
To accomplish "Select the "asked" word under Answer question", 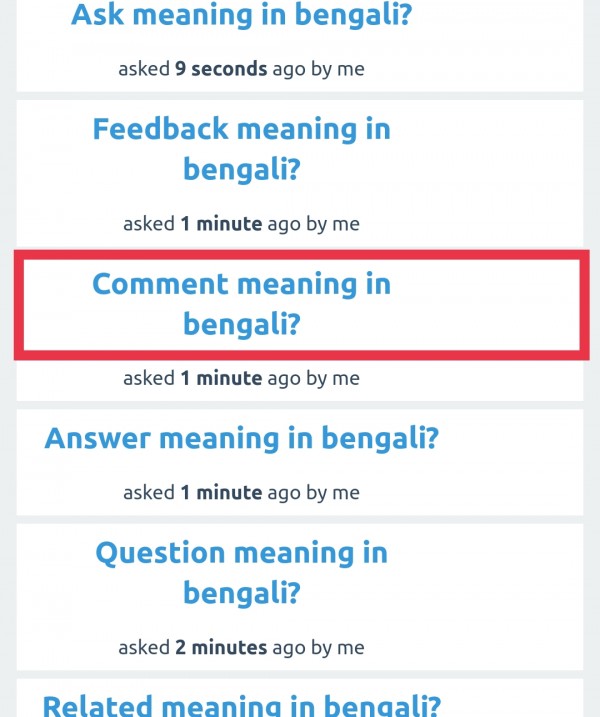I will [149, 492].
